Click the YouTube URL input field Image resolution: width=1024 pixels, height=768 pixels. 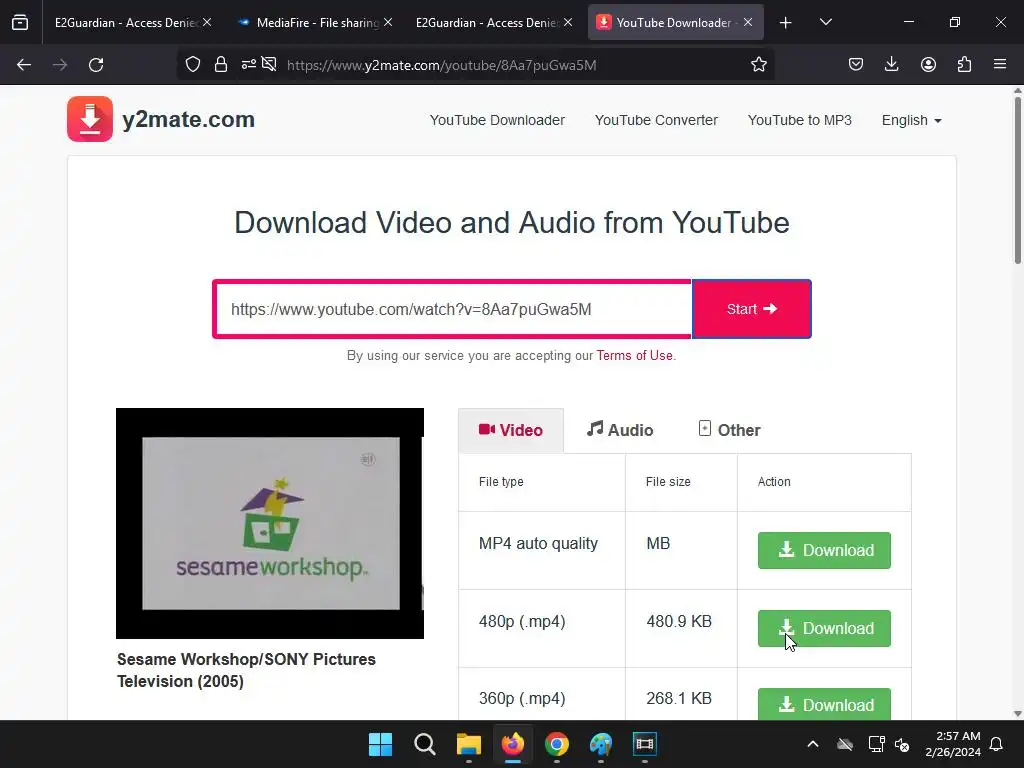point(452,309)
